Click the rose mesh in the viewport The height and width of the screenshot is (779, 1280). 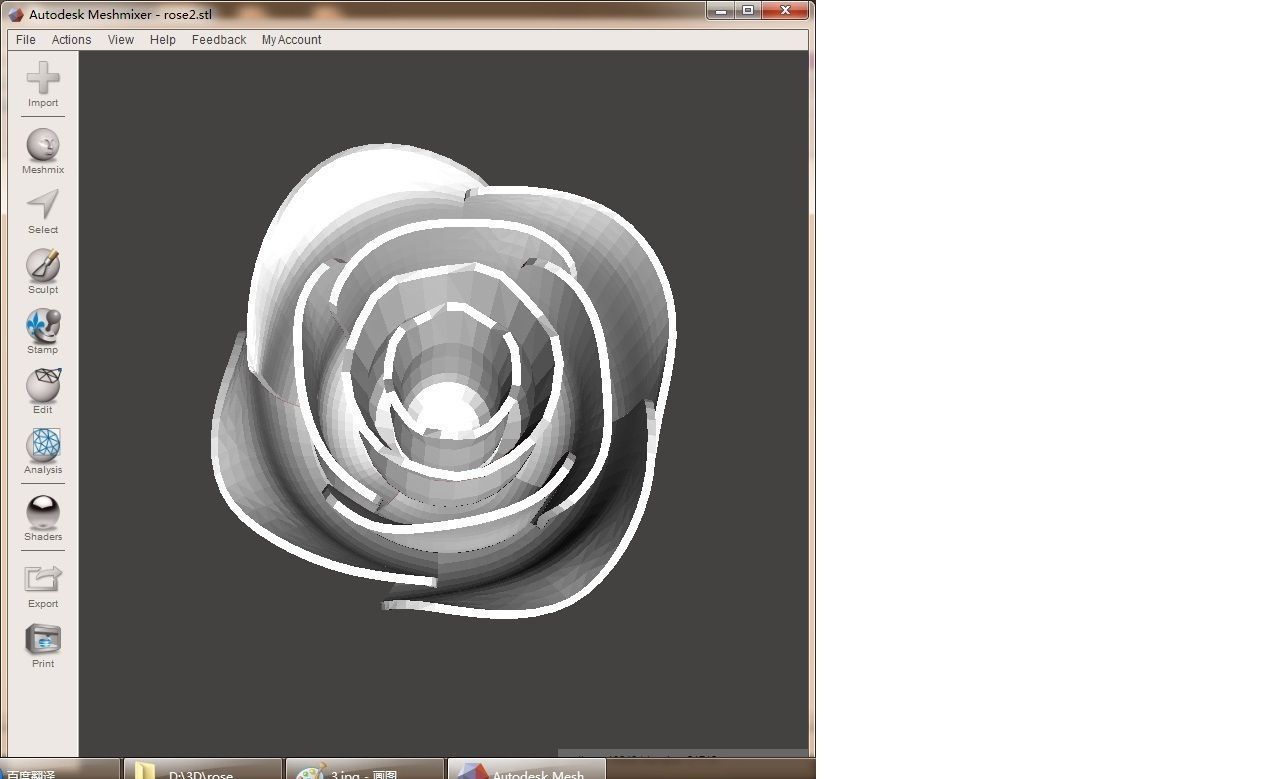tap(445, 380)
